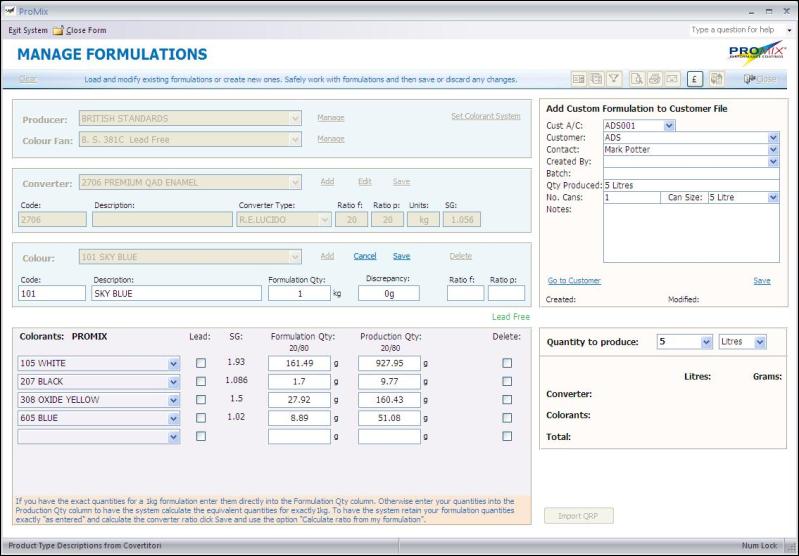This screenshot has width=799, height=556.
Task: Click the print preview magnifier icon
Action: coord(637,79)
